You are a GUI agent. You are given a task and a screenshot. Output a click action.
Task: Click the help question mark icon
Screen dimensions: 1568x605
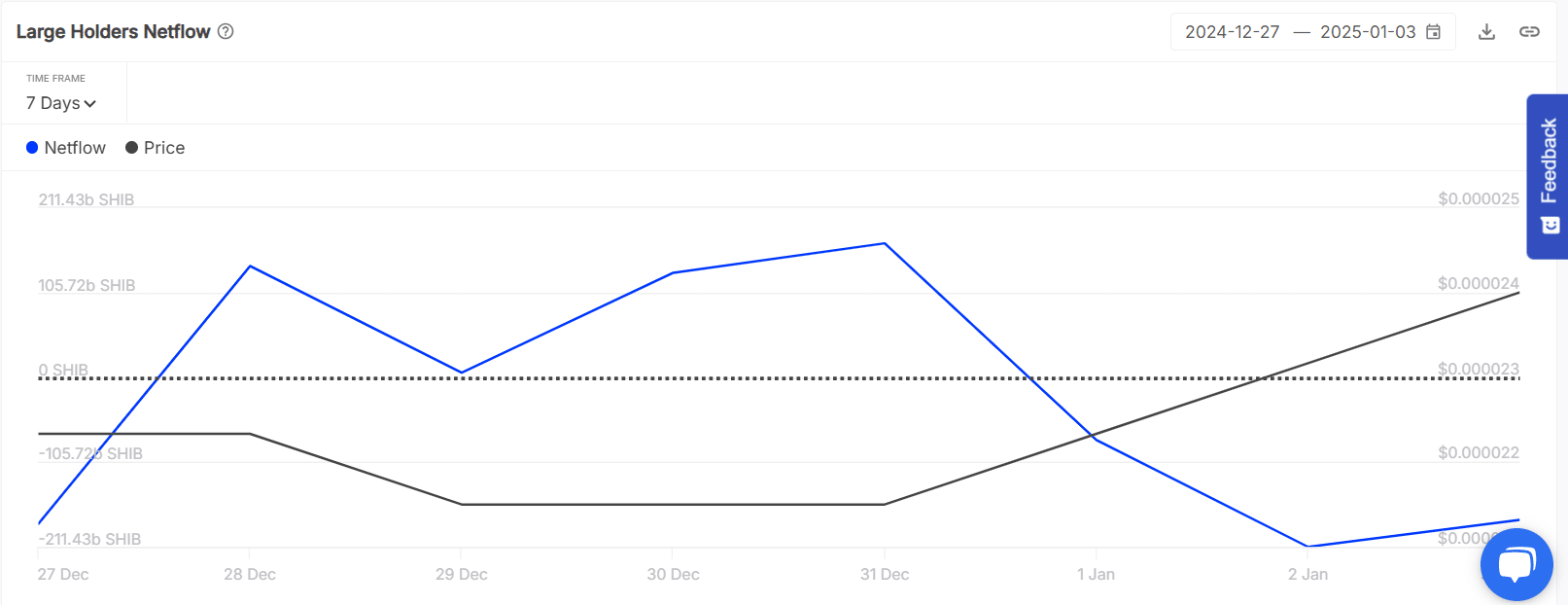[x=226, y=31]
